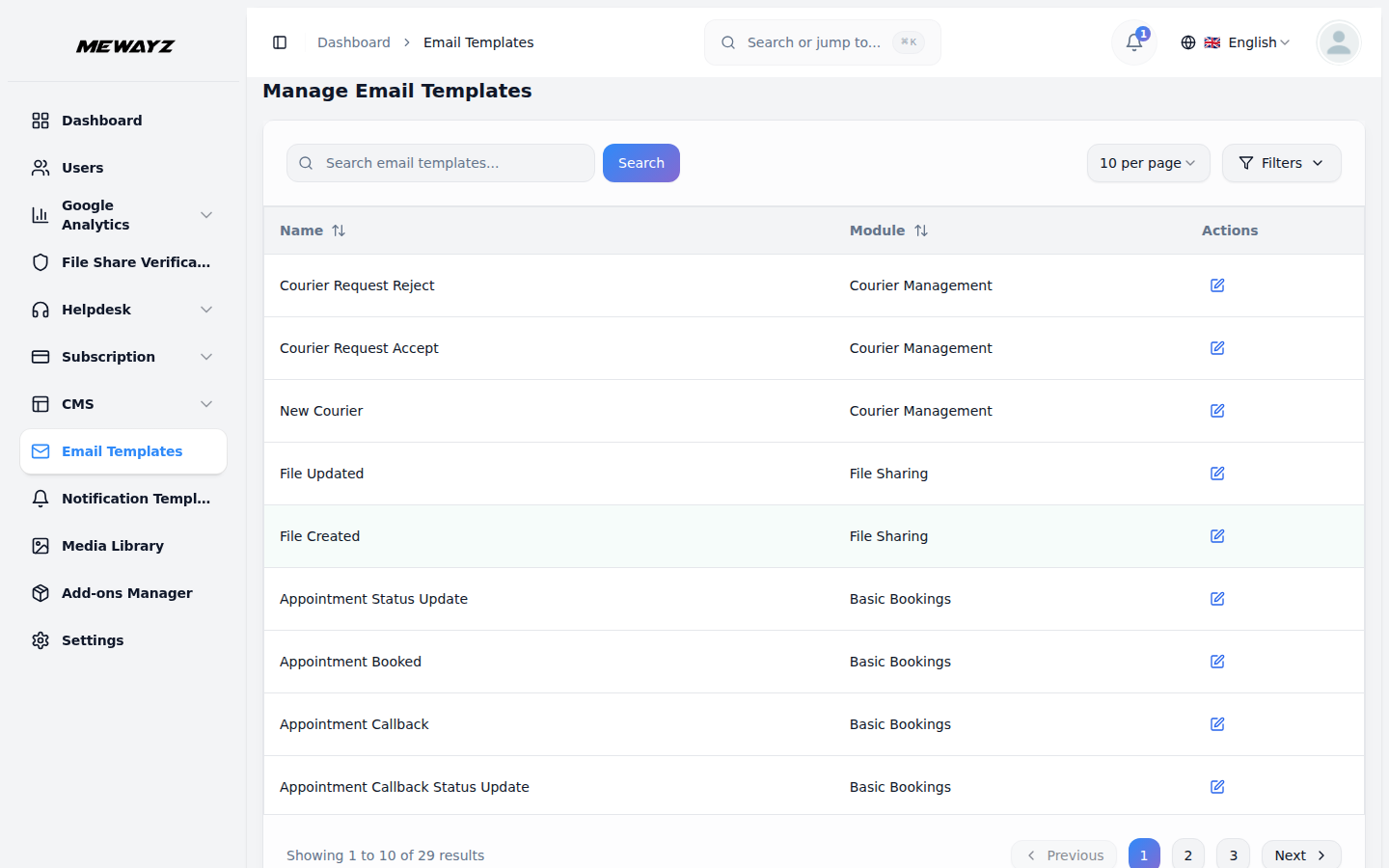This screenshot has width=1389, height=868.
Task: Go to page 3 of results
Action: click(1233, 855)
